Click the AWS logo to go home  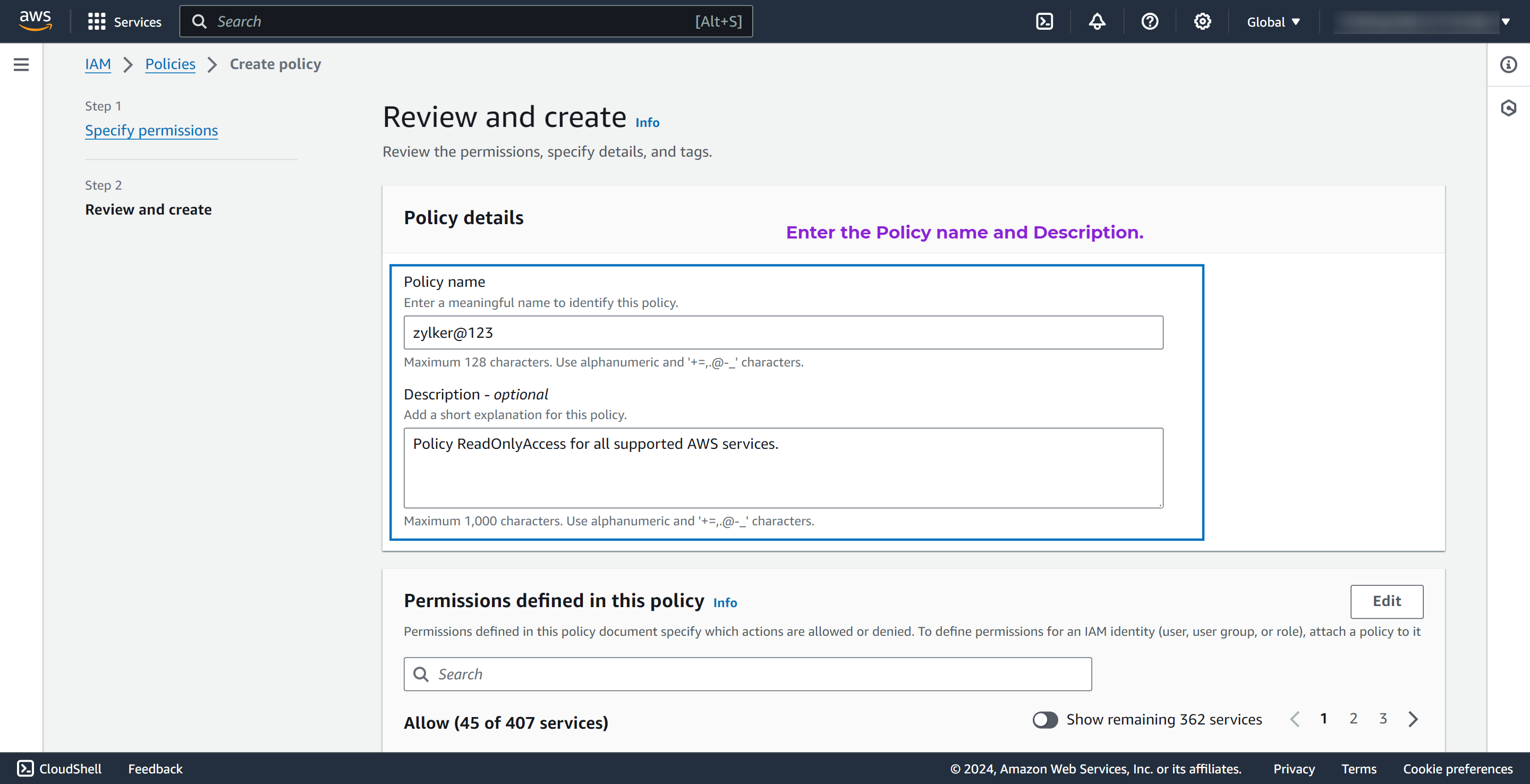pyautogui.click(x=35, y=20)
